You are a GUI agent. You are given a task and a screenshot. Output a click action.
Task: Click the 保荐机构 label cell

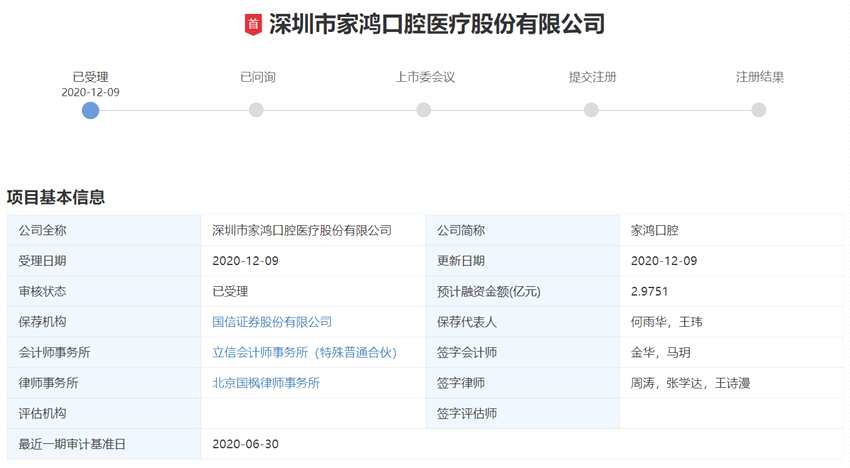[104, 322]
